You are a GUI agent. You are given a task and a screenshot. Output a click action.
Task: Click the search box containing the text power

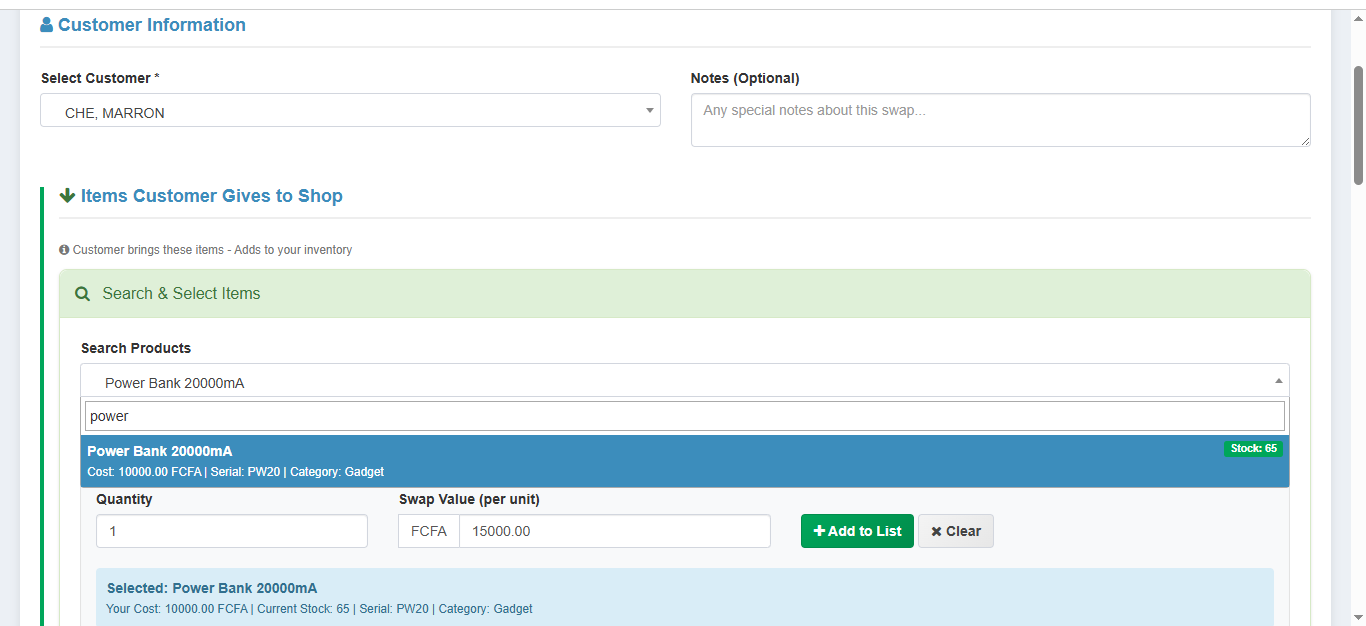point(685,415)
